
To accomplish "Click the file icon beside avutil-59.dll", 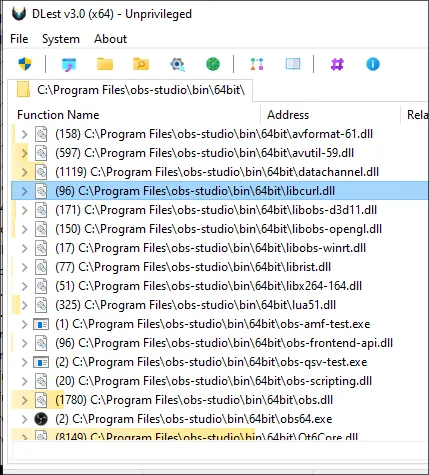I will click(x=41, y=153).
